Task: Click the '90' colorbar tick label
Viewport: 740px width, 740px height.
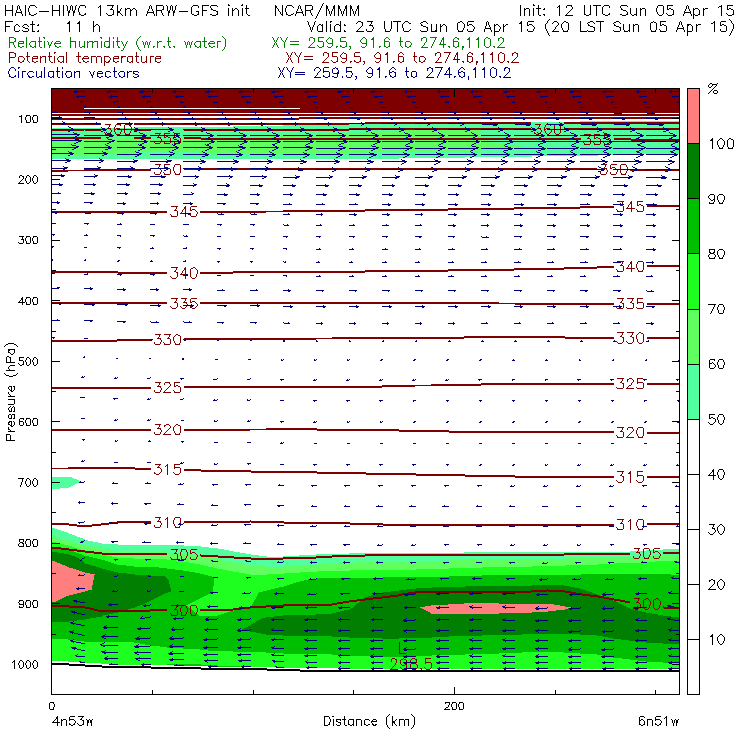Action: (716, 199)
